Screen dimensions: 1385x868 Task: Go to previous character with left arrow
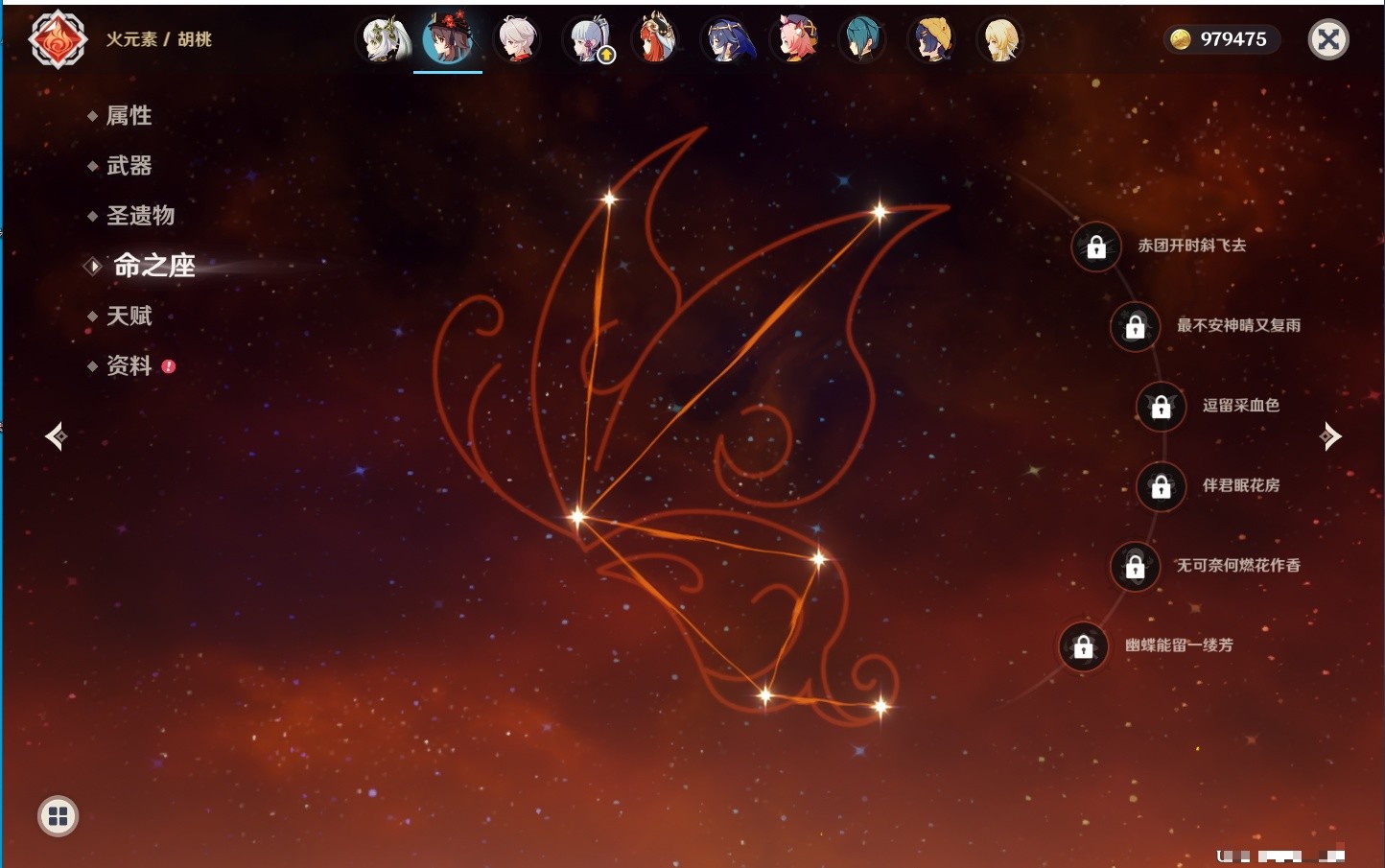click(56, 436)
